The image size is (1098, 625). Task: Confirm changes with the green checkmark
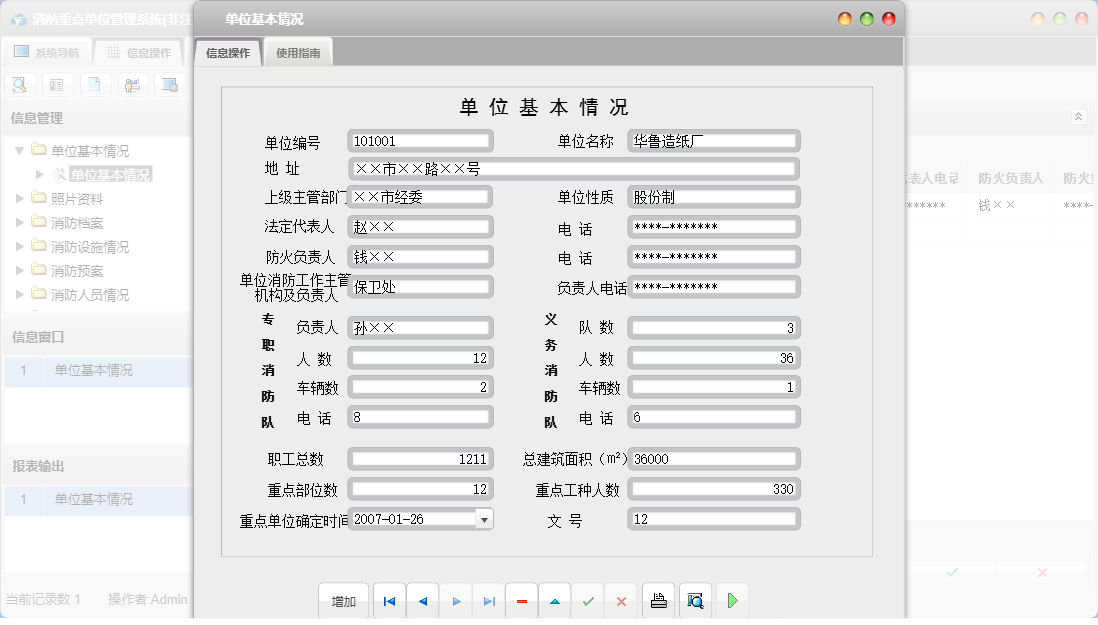pos(588,600)
